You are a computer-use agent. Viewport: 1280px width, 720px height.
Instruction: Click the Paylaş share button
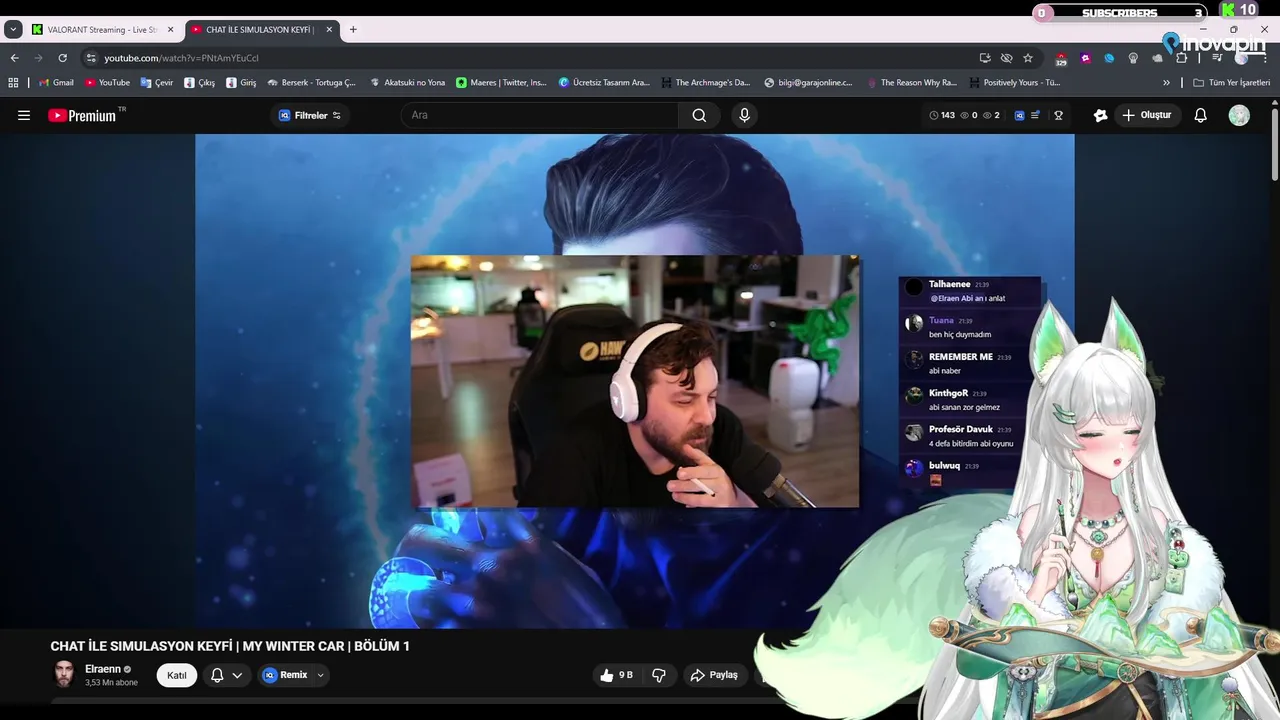coord(714,675)
